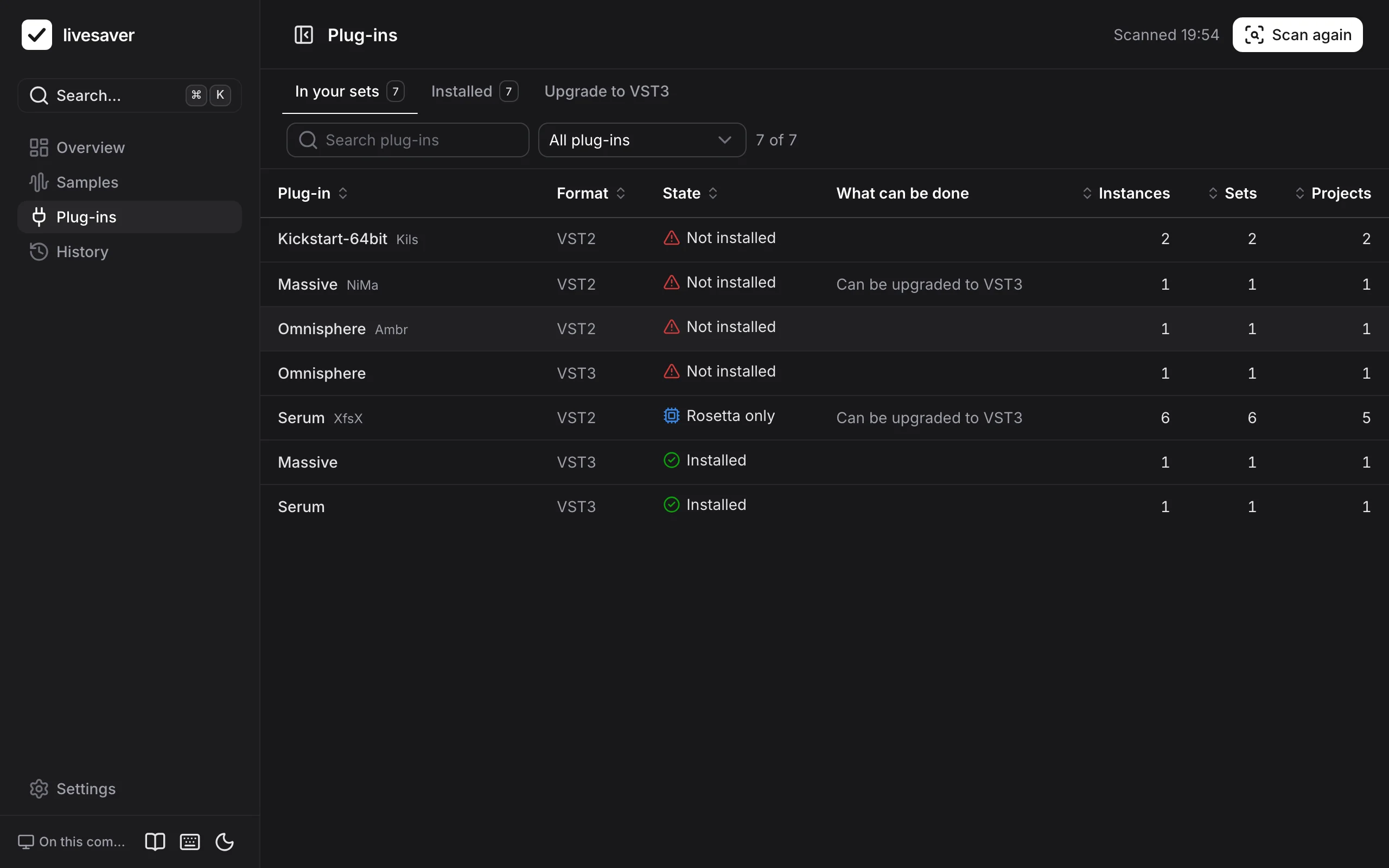Sort by Sets column

tap(1232, 194)
